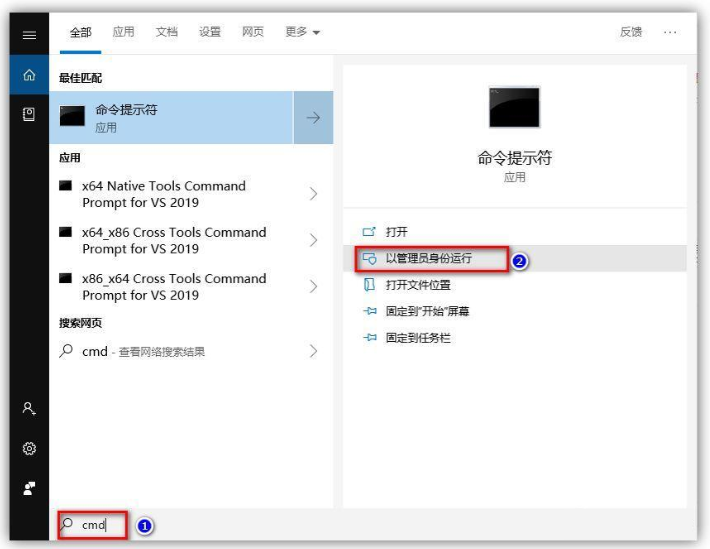Select the Home icon in the sidebar
Image resolution: width=710 pixels, height=549 pixels.
click(29, 75)
